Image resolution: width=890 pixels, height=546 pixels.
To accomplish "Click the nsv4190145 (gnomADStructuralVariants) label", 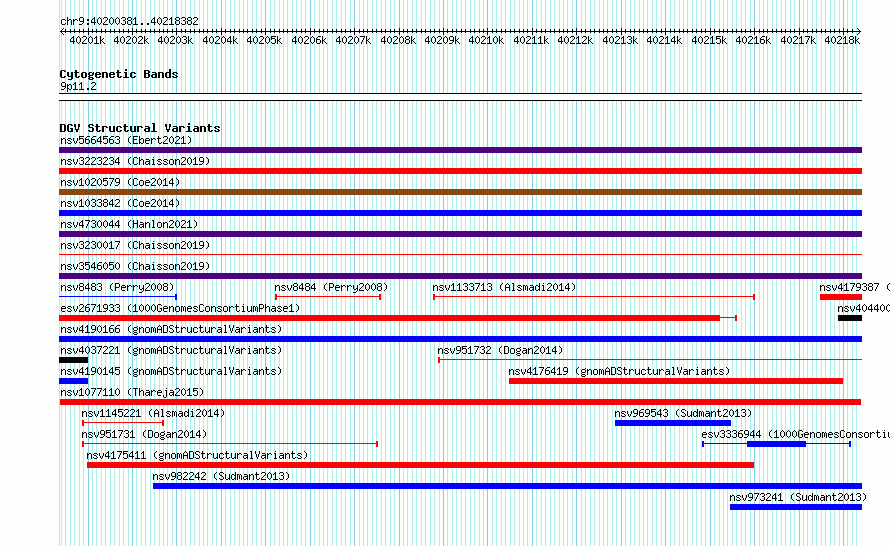I will point(171,371).
